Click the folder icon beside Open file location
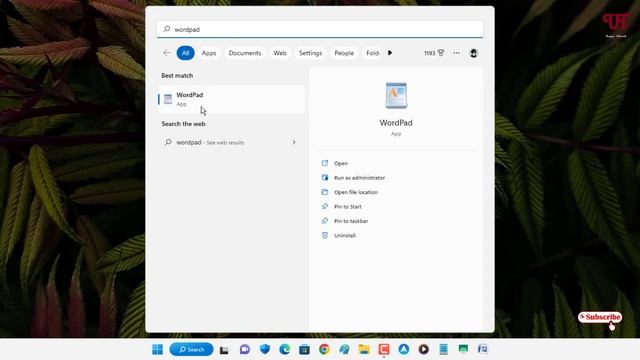640x360 pixels. pyautogui.click(x=325, y=192)
